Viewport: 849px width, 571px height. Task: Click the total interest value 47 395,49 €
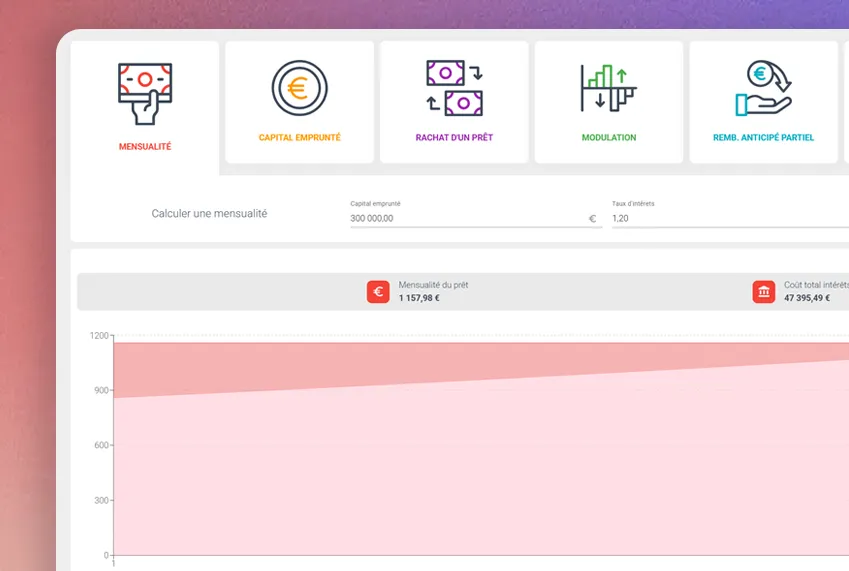point(807,298)
